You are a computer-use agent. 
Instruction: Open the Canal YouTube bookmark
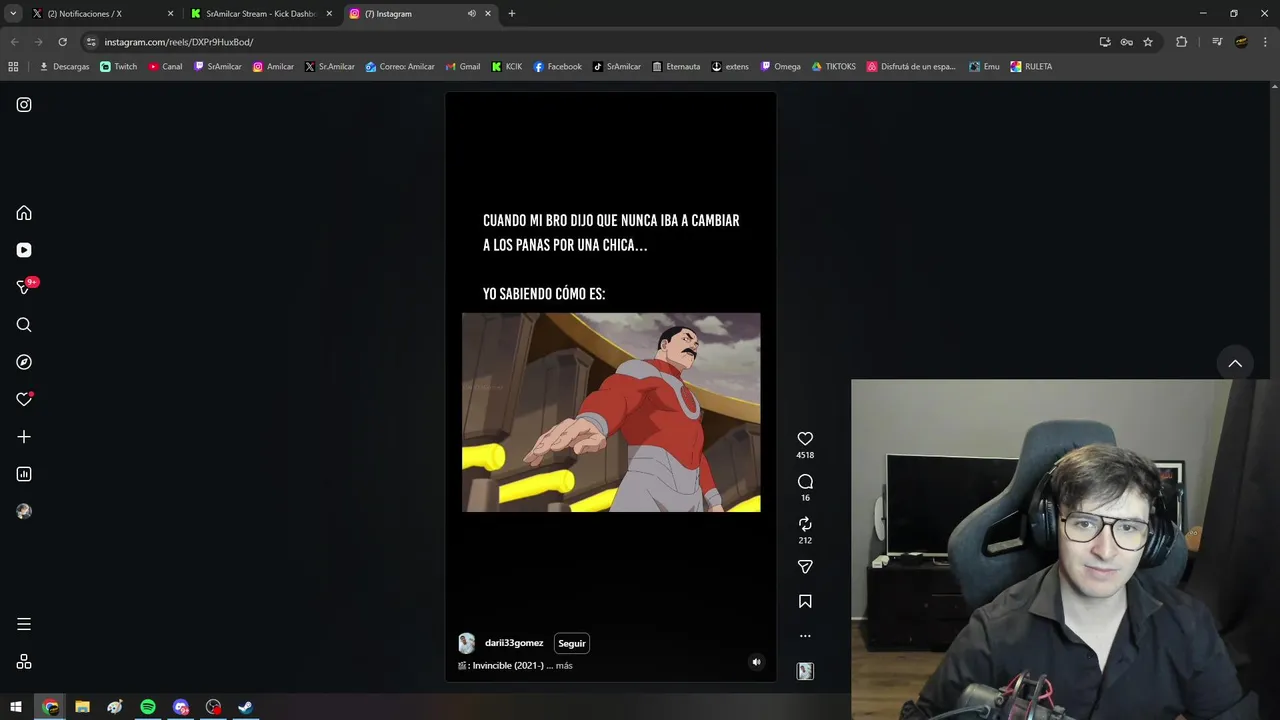click(x=165, y=67)
